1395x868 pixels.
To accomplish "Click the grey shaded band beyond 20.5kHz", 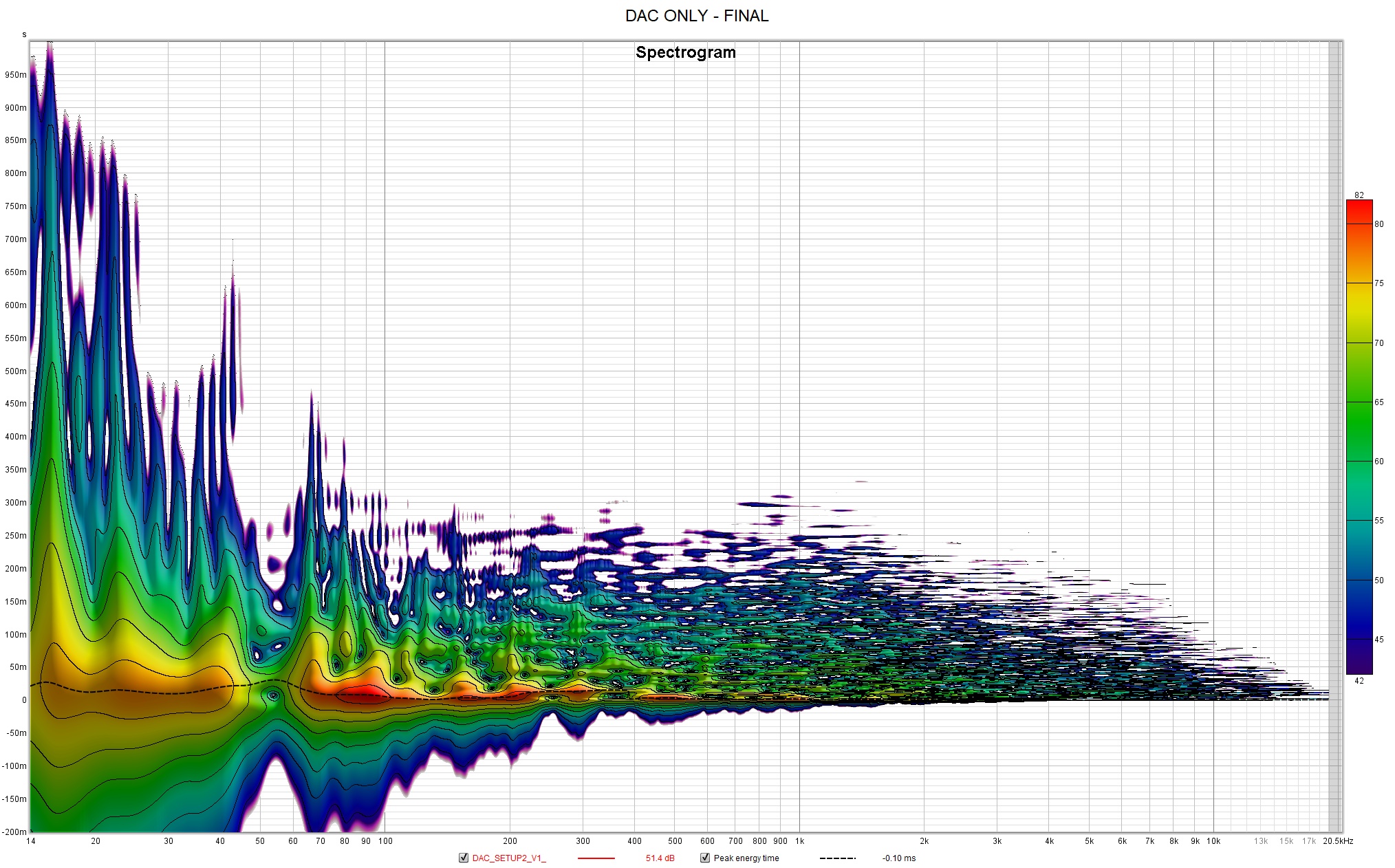I will coord(1334,437).
